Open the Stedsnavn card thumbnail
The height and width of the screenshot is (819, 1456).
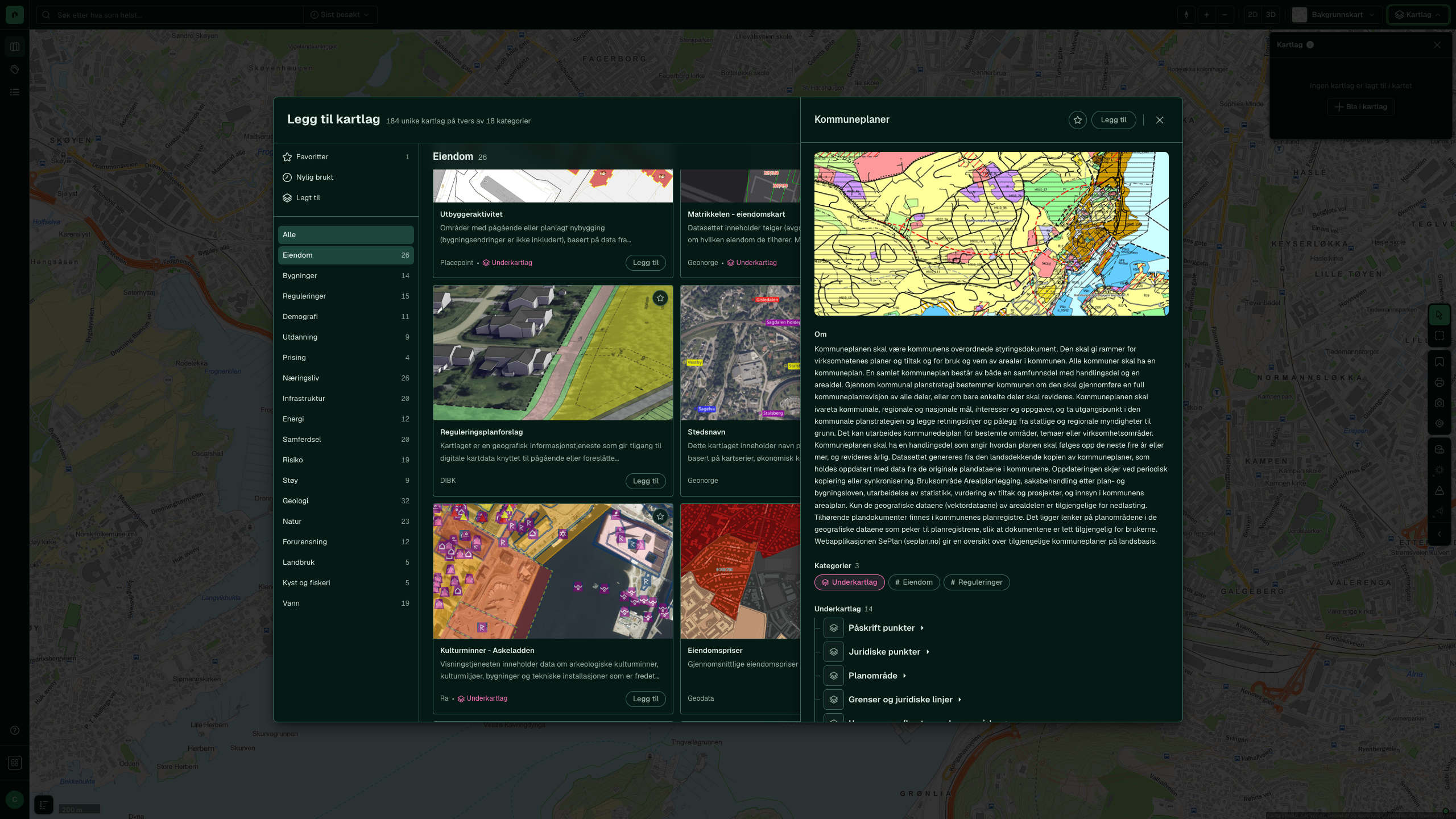(740, 353)
